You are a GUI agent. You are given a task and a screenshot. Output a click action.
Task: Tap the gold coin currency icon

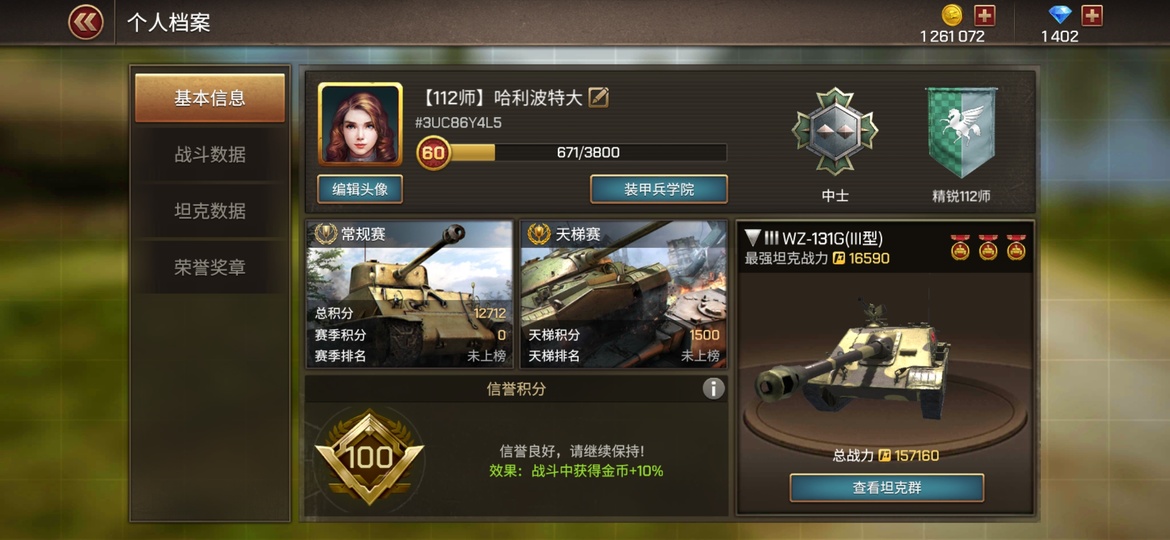951,15
